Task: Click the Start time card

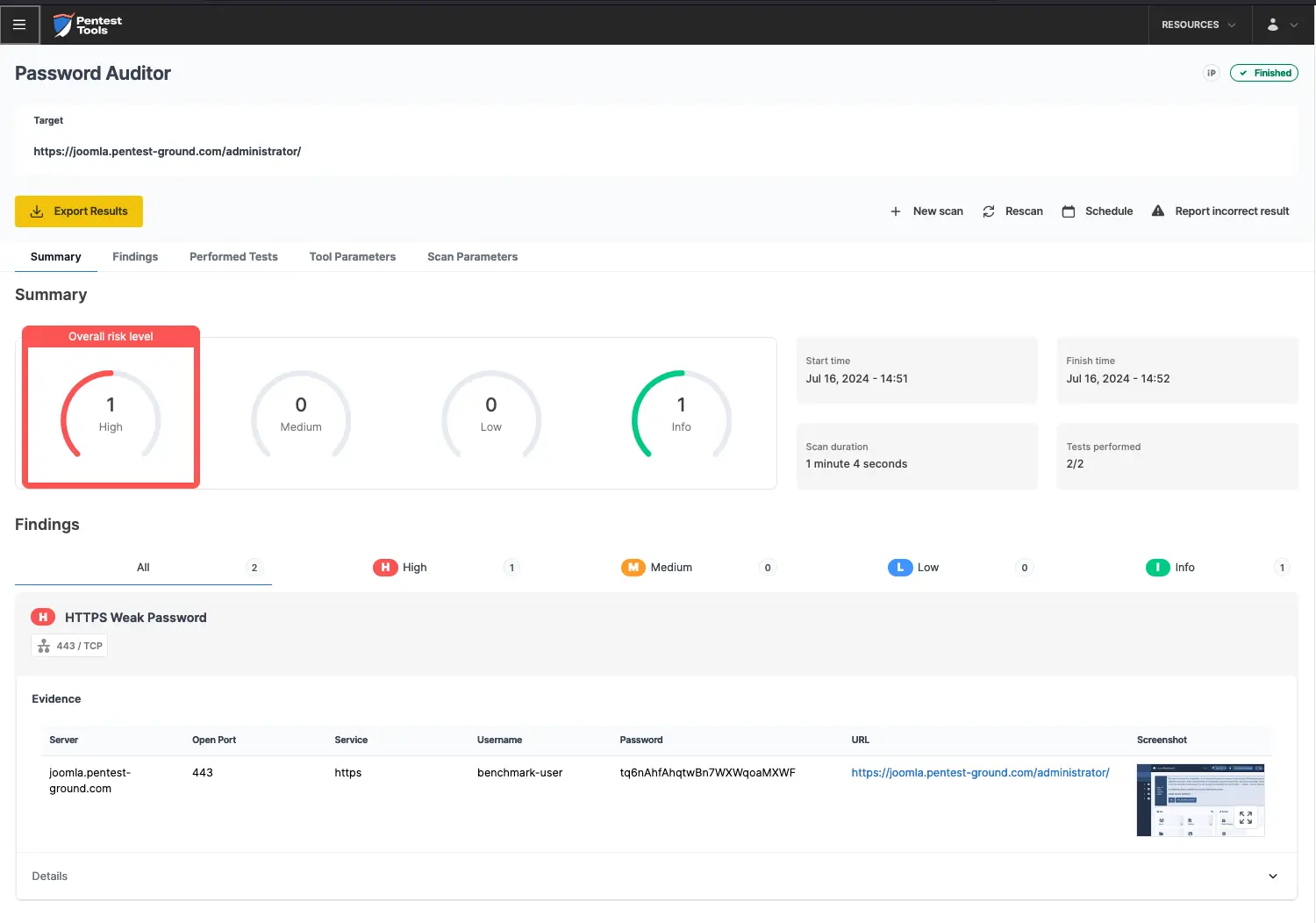Action: (x=917, y=370)
